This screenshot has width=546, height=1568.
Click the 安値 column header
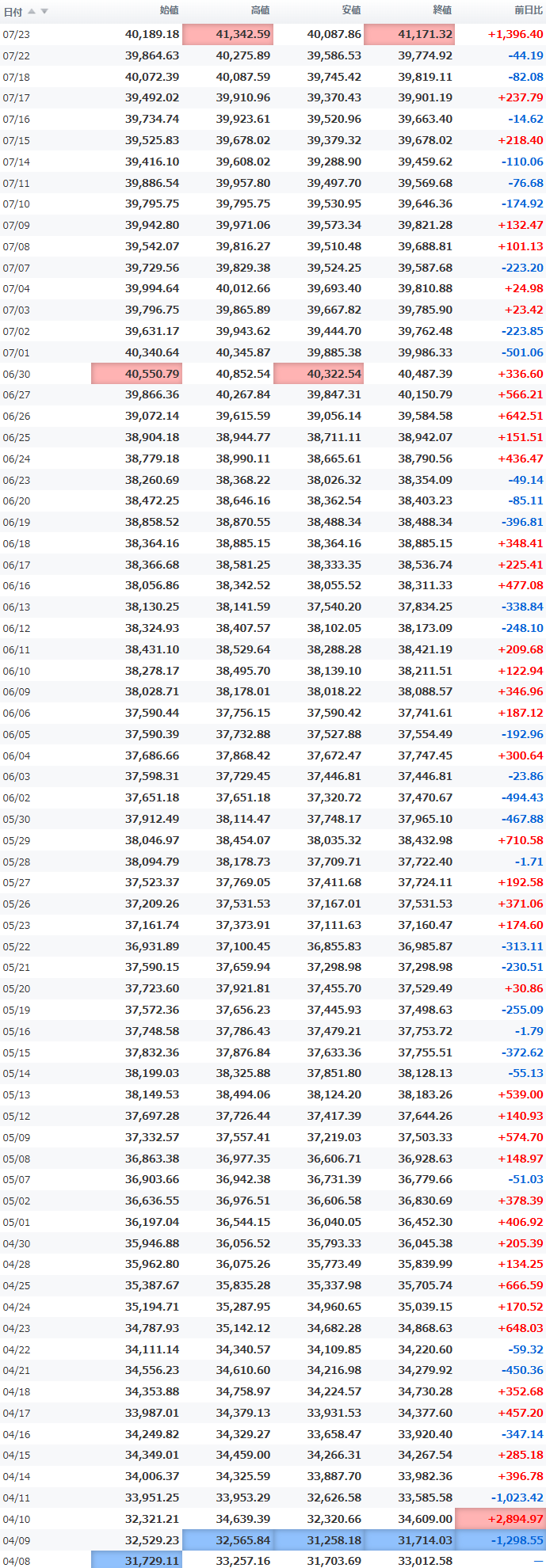pyautogui.click(x=352, y=10)
